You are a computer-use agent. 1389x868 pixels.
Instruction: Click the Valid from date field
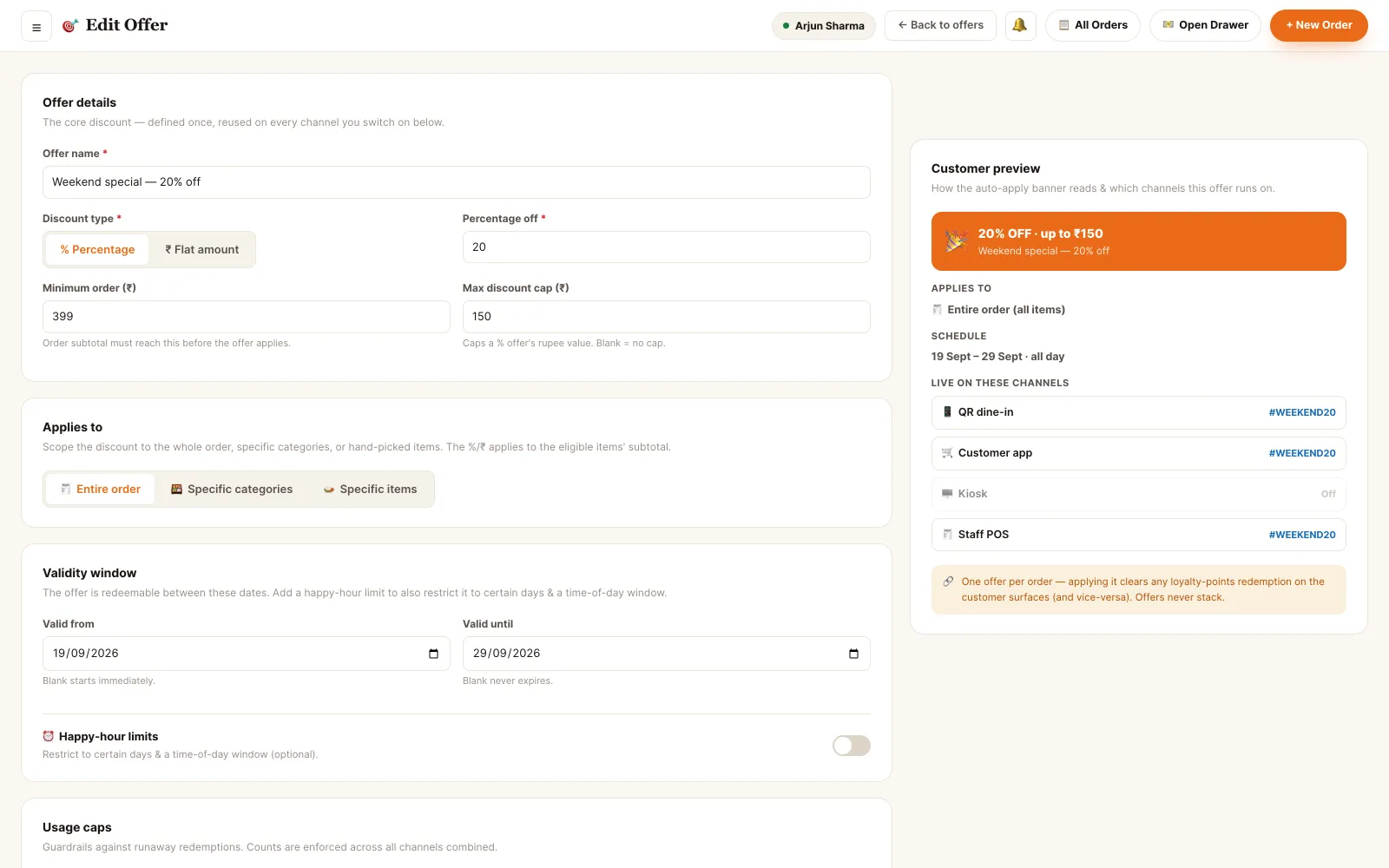247,654
